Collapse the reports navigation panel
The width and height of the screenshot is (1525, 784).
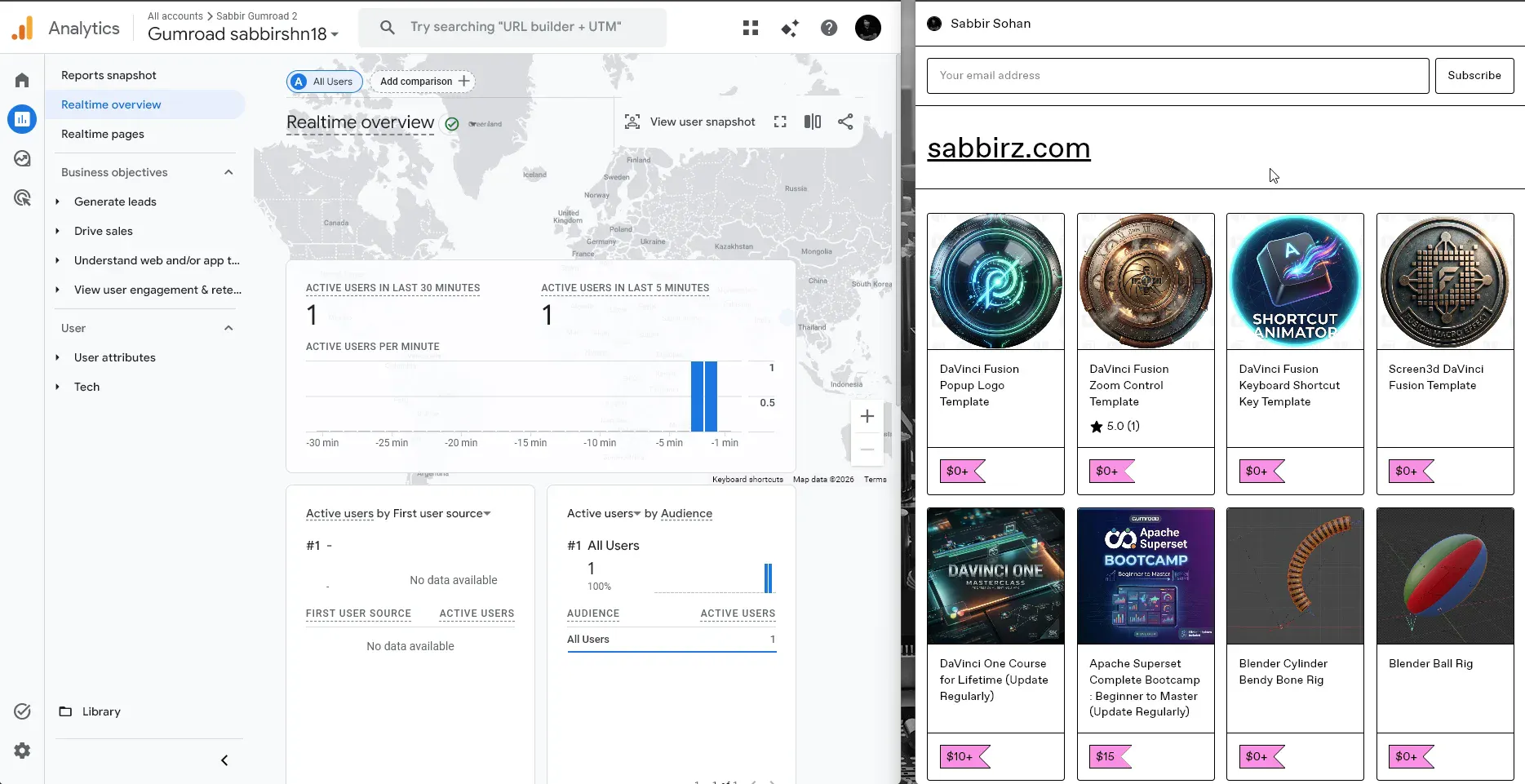[x=224, y=760]
